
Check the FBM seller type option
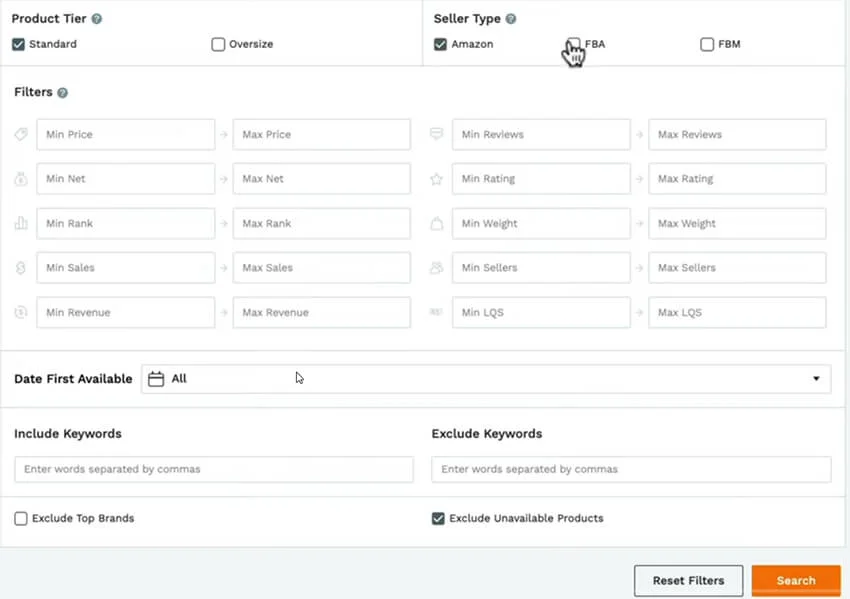click(x=707, y=44)
